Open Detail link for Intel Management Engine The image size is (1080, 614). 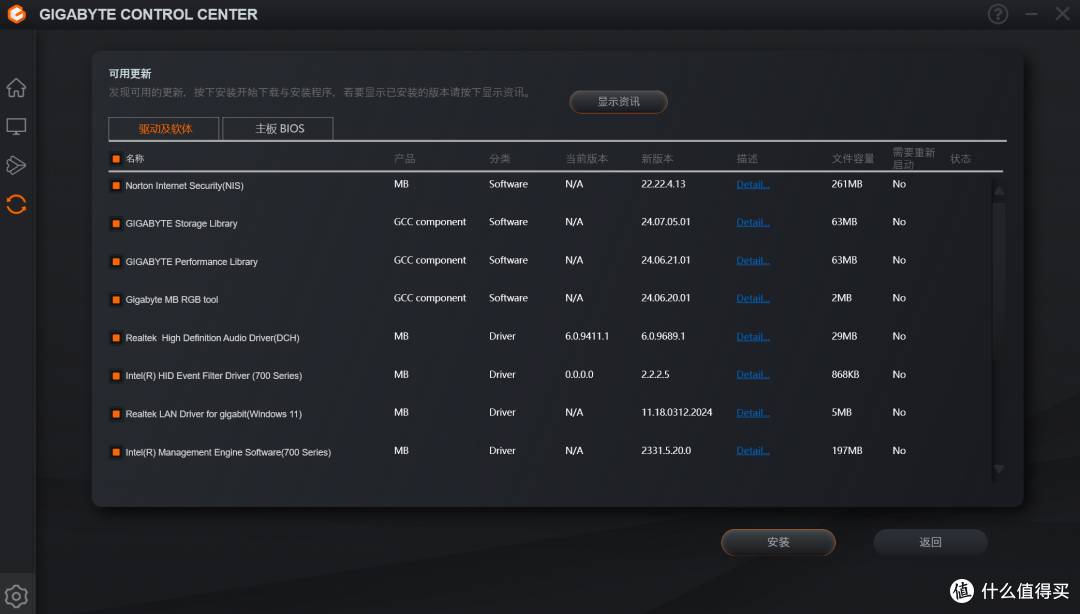click(x=753, y=451)
